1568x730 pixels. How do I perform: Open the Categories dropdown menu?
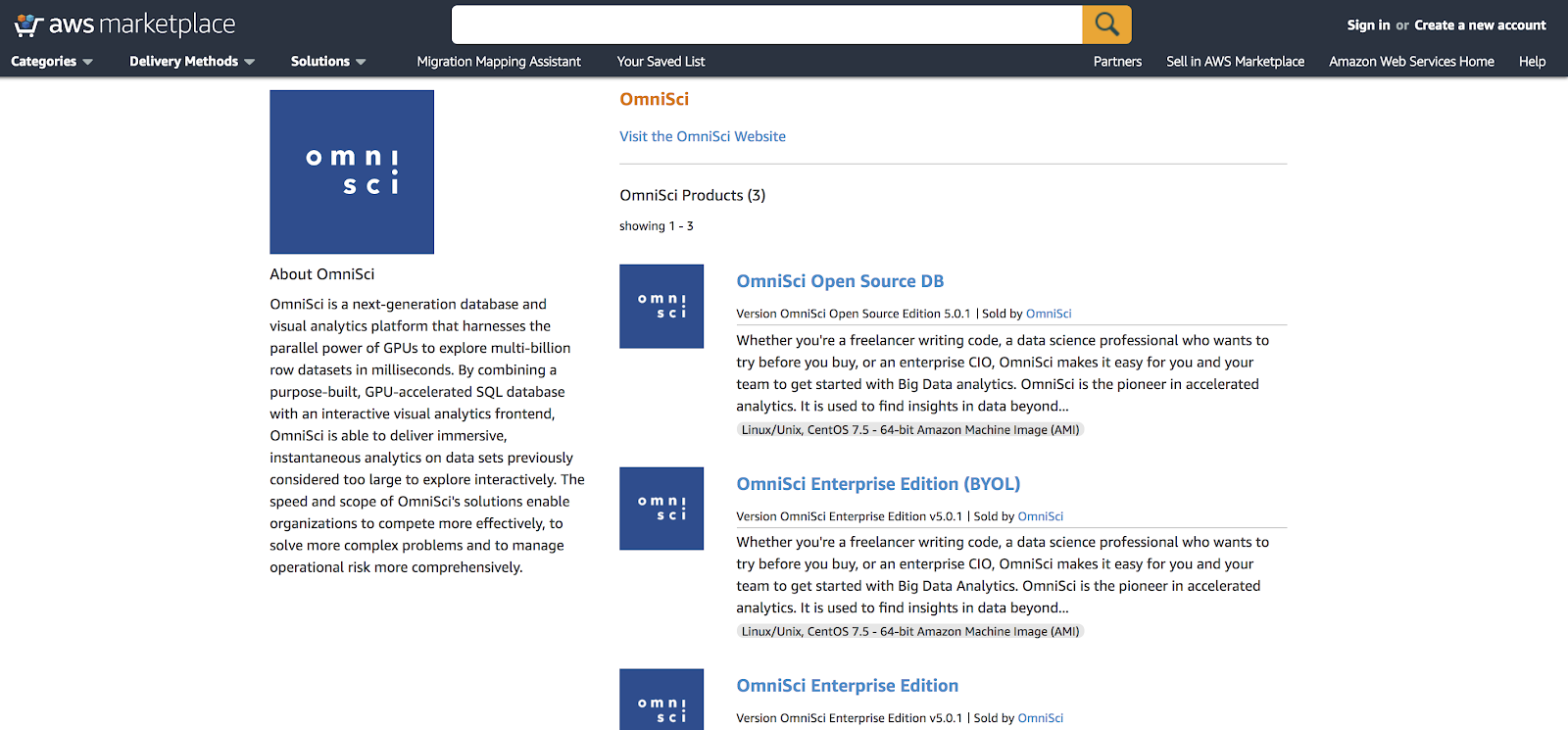(52, 62)
